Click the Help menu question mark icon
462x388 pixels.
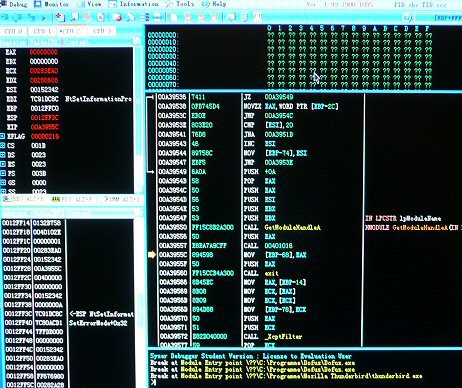pyautogui.click(x=206, y=4)
